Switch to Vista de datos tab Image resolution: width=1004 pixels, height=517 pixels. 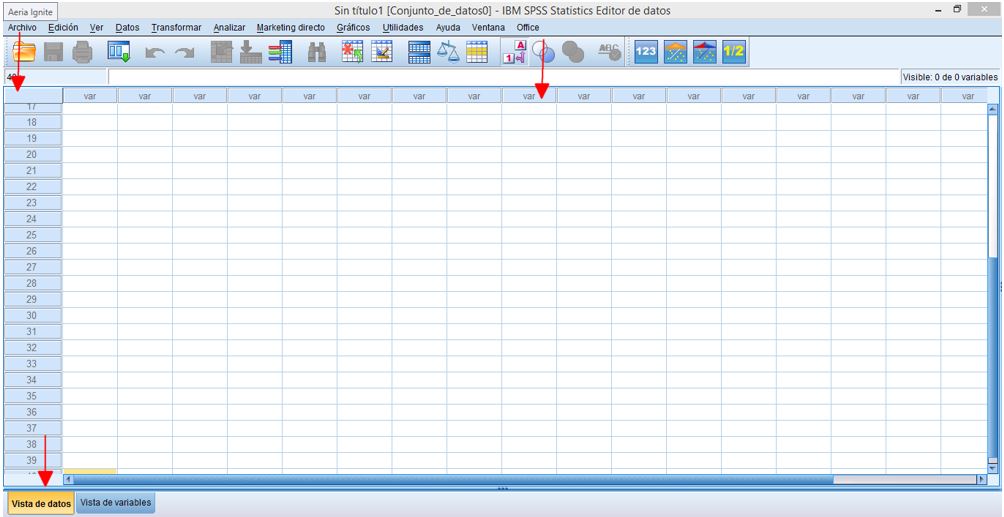[40, 503]
